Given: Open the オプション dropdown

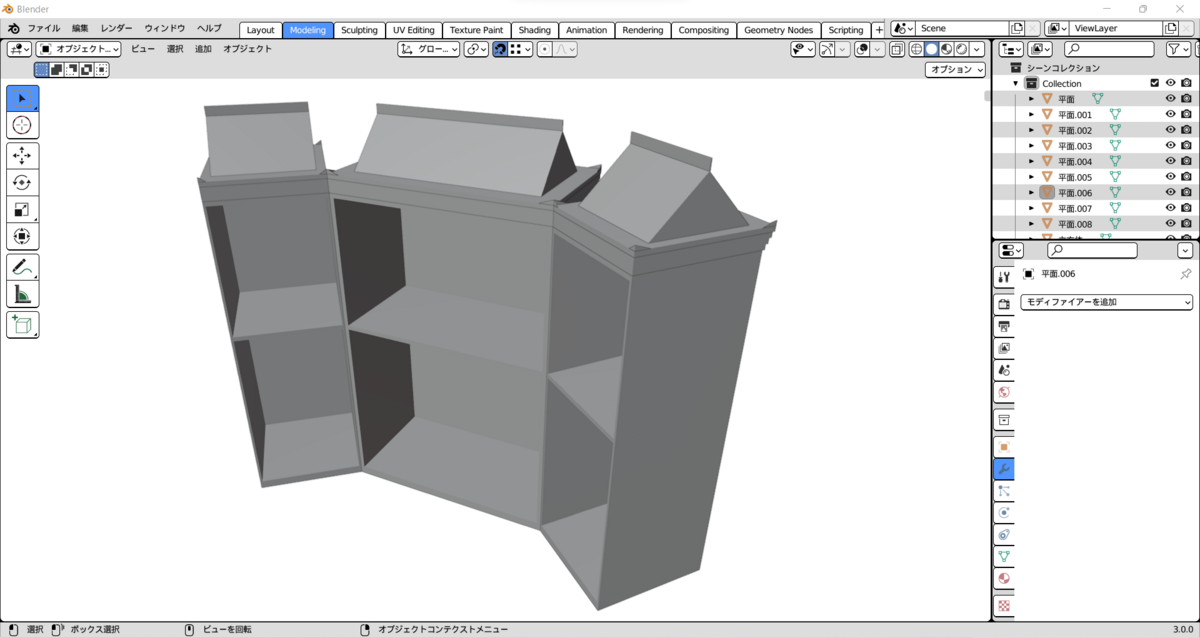Looking at the screenshot, I should pyautogui.click(x=955, y=69).
